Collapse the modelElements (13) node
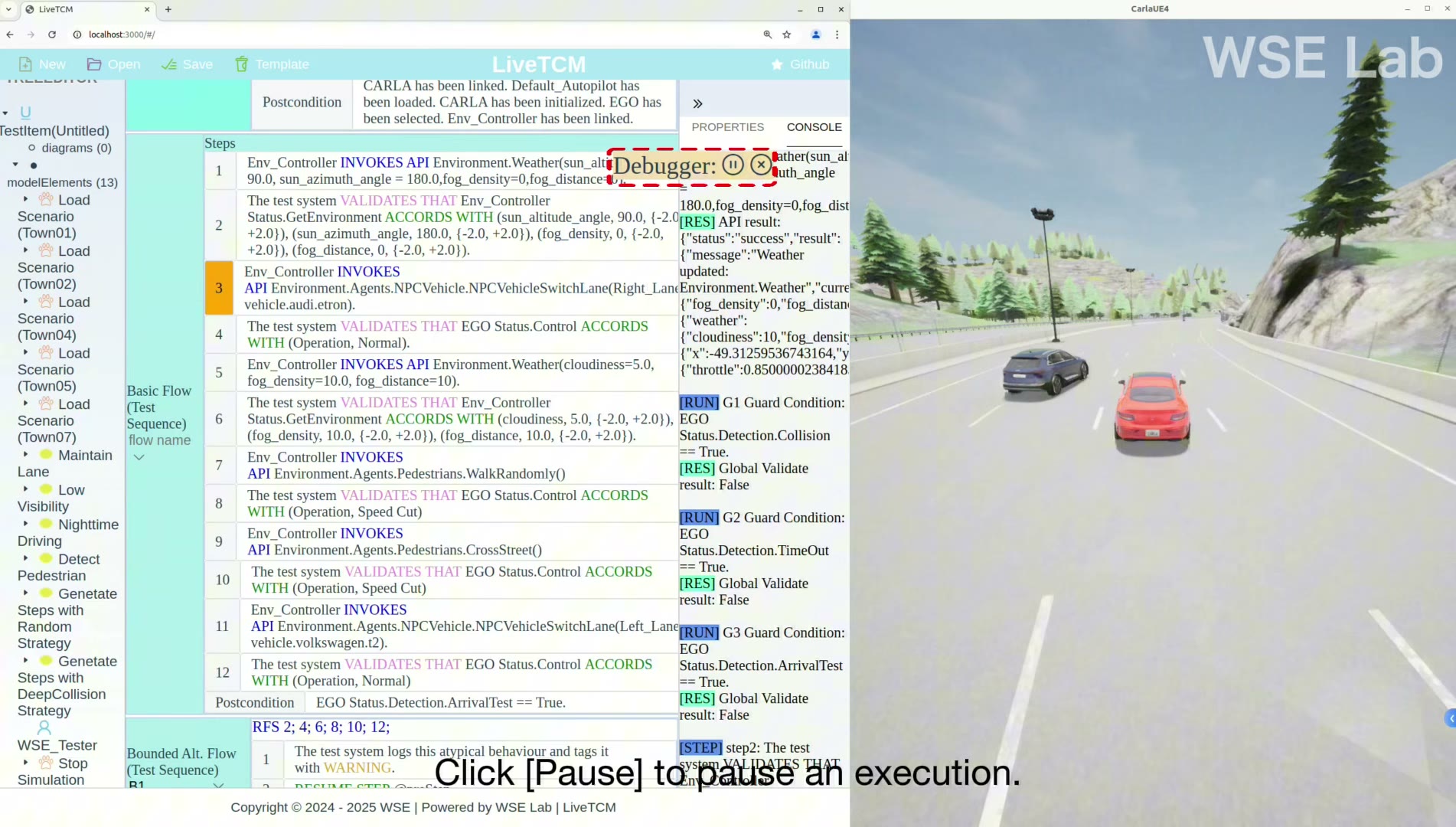Viewport: 1456px width, 827px height. 15,165
